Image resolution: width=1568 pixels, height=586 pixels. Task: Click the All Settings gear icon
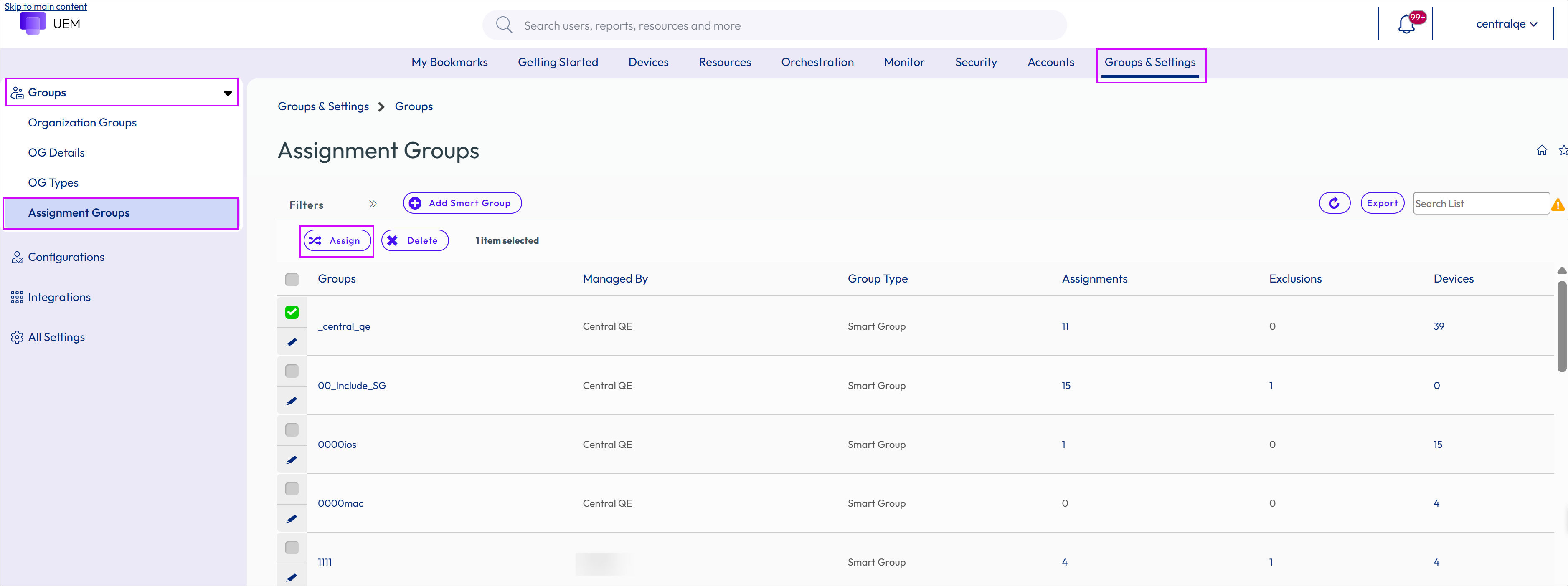pyautogui.click(x=17, y=337)
